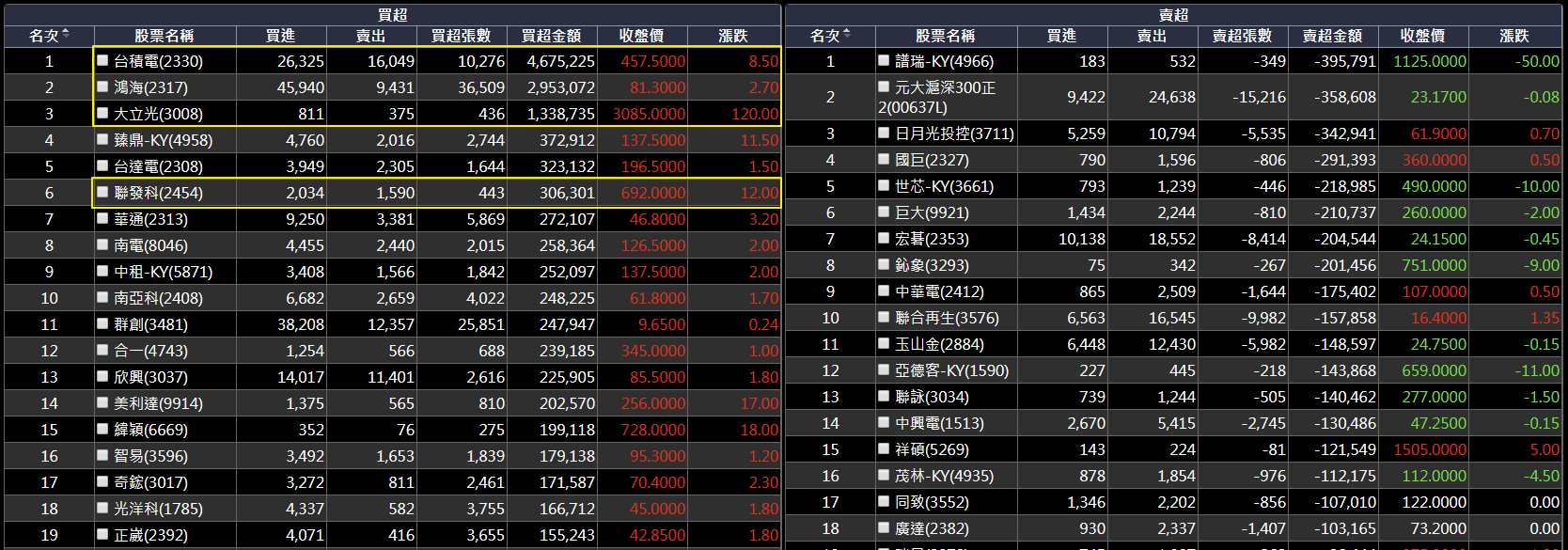This screenshot has width=1568, height=550.
Task: Open stock 美利達(9914)
Action: 158,403
